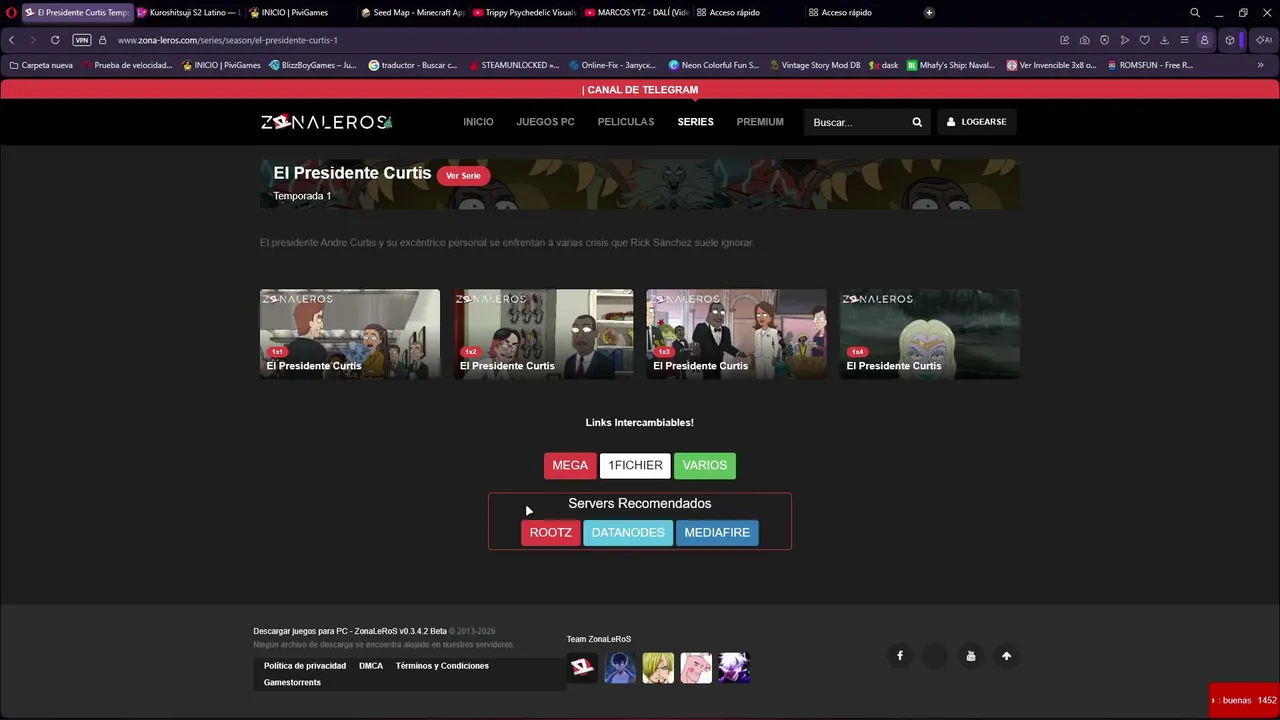
Task: Click the scroll-to-top arrow icon
Action: pos(1007,656)
